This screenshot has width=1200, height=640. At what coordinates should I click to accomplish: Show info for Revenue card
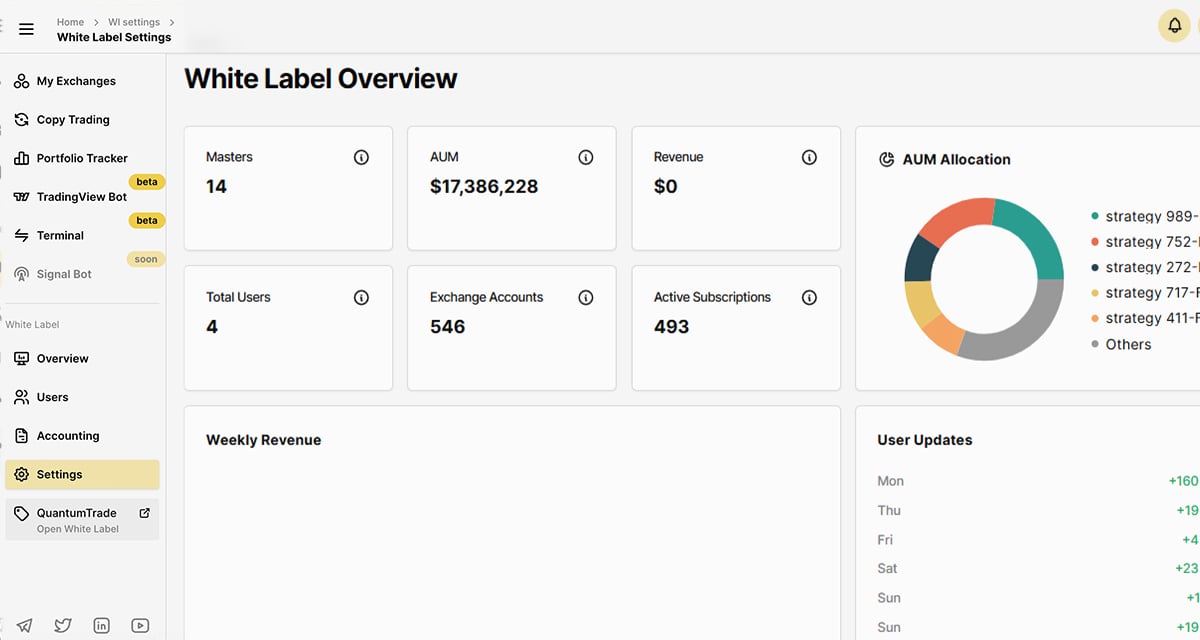810,157
